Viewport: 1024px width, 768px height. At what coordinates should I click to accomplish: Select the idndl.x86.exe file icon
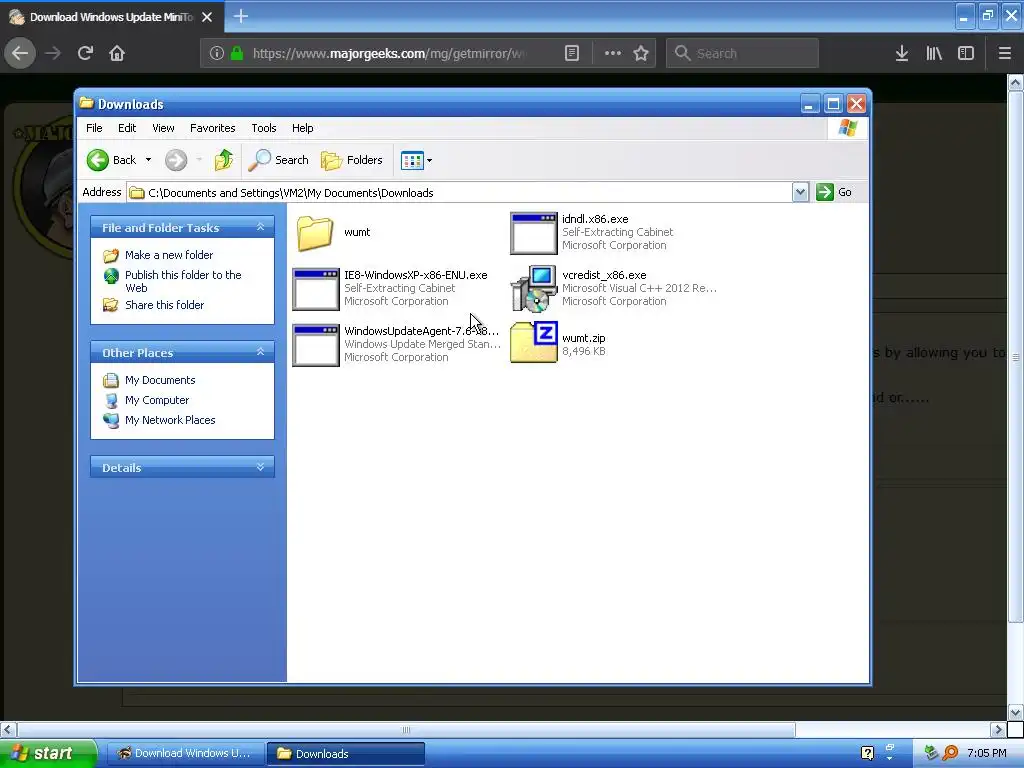(534, 233)
